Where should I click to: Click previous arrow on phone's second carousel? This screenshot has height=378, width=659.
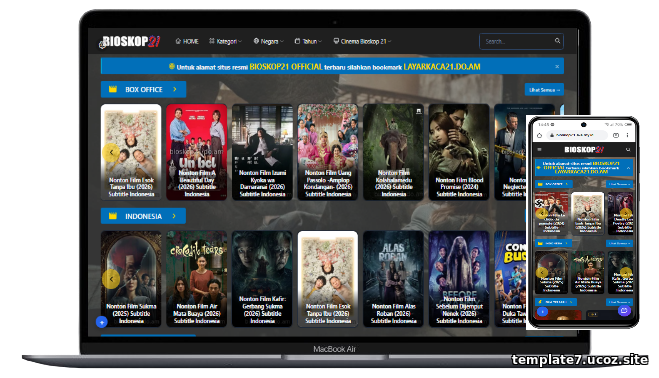(x=541, y=272)
